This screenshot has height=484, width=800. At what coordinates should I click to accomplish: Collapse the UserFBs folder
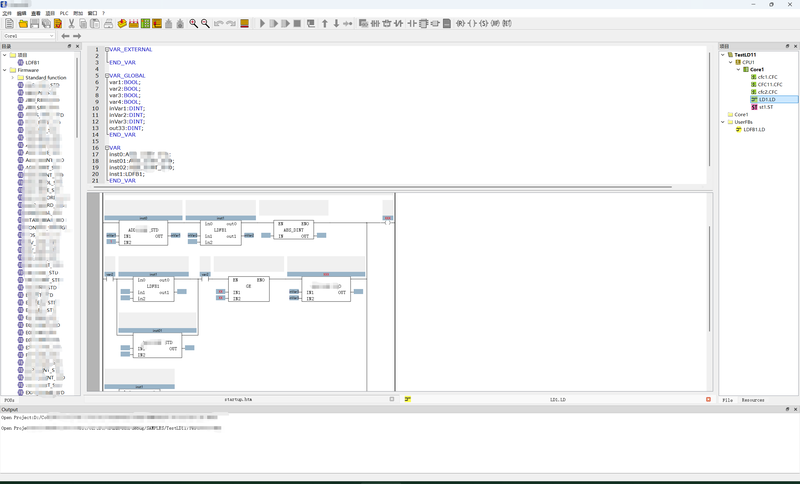click(x=723, y=122)
